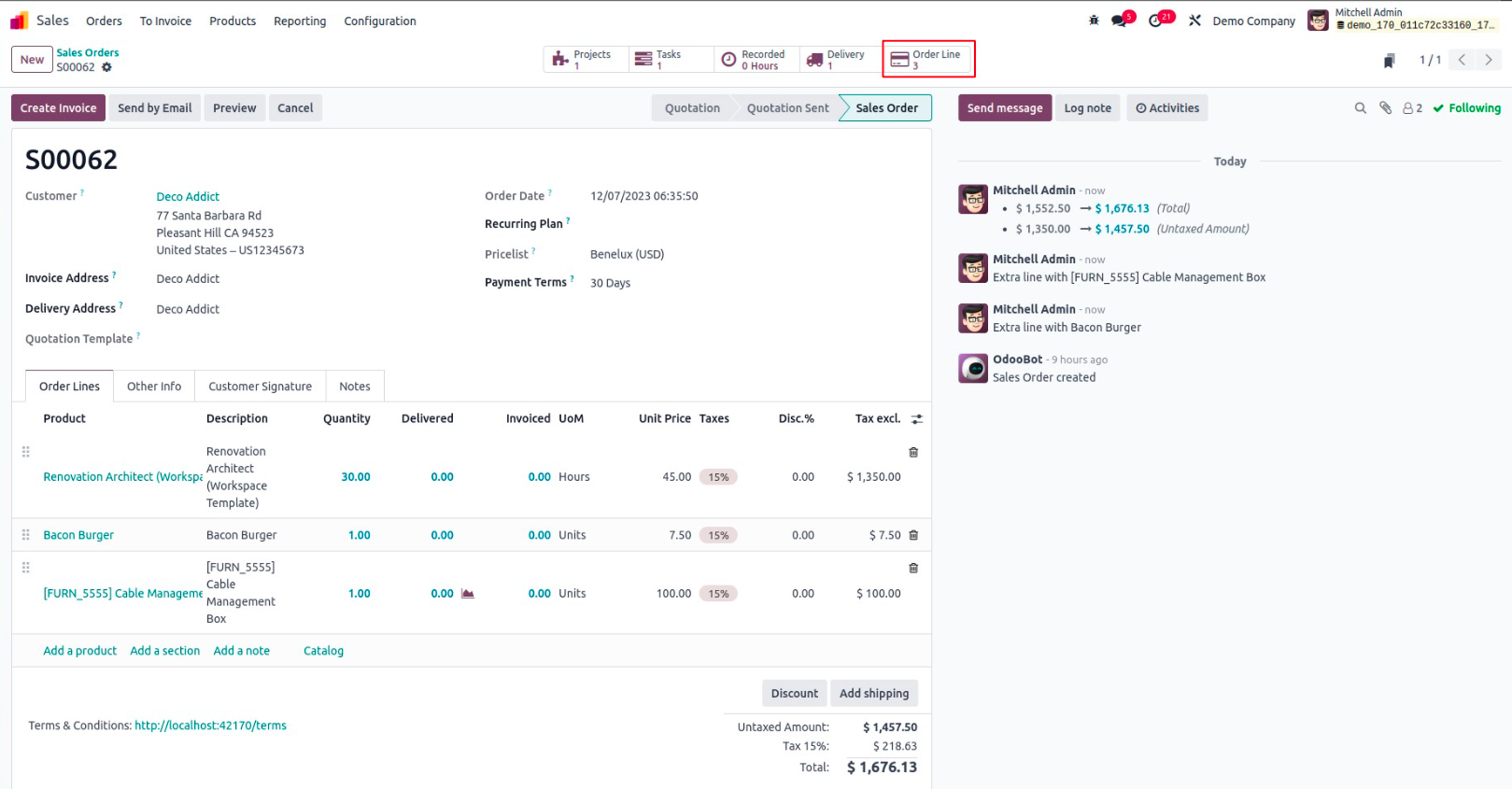
Task: Switch to the Customer Signature tab
Action: pos(261,387)
